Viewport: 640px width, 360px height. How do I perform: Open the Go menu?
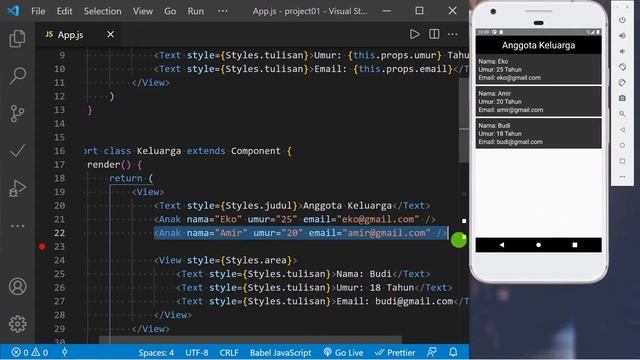coord(170,11)
